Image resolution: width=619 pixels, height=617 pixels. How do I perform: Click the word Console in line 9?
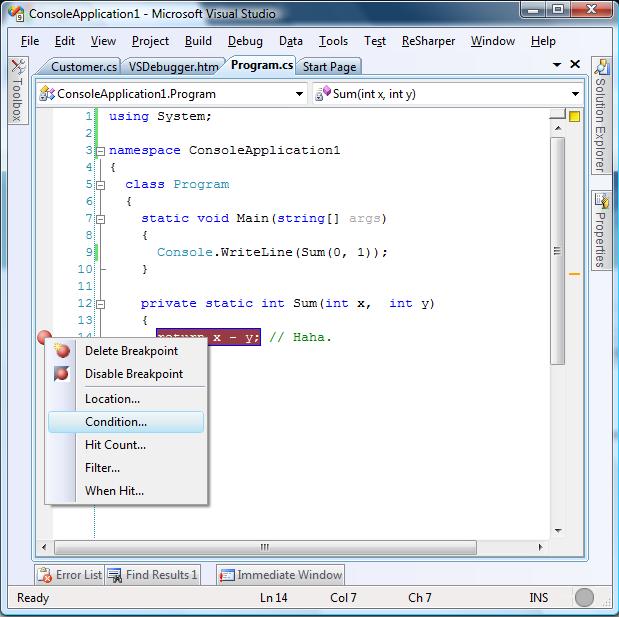185,252
